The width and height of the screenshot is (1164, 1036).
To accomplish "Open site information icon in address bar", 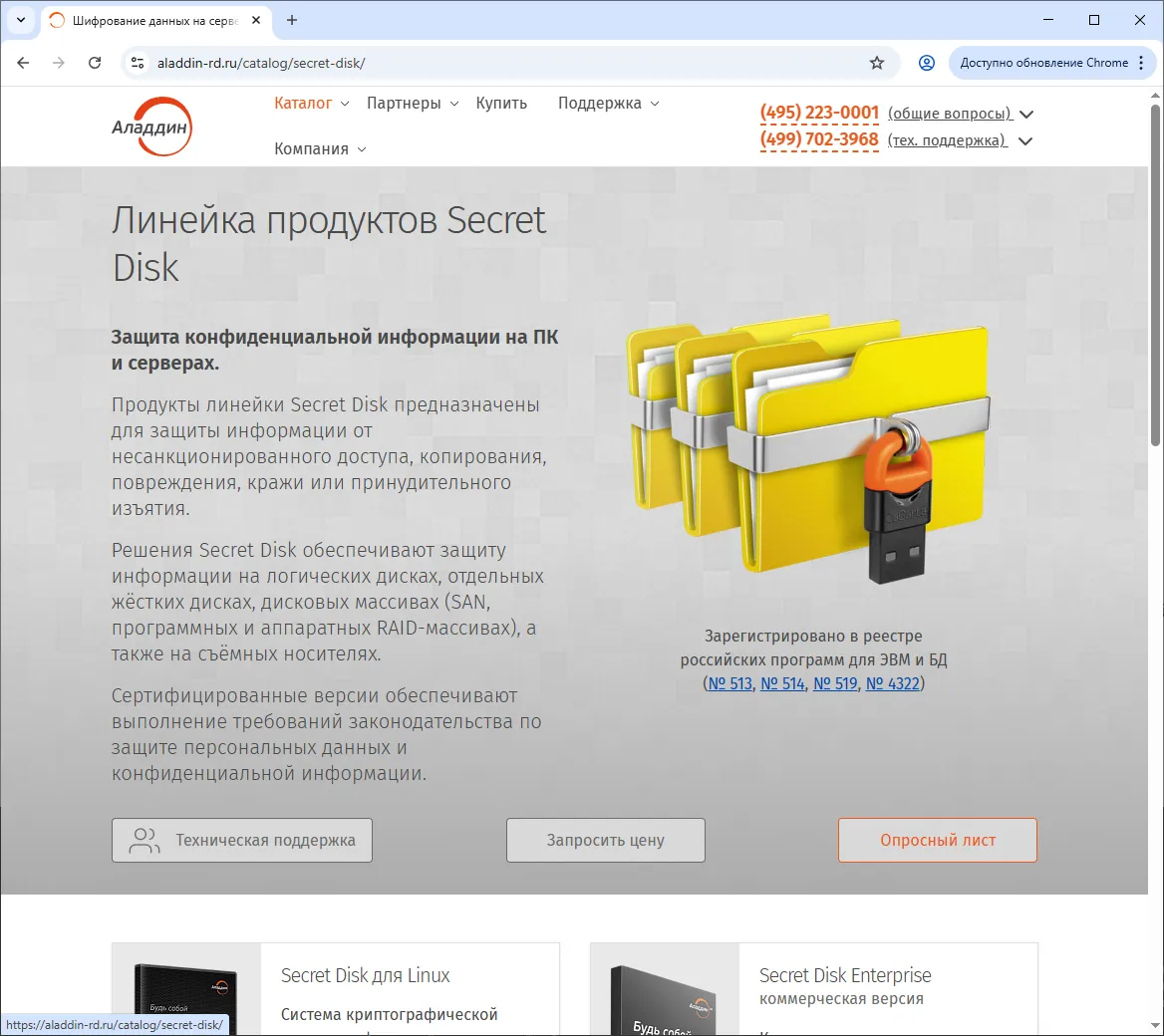I will [x=138, y=63].
